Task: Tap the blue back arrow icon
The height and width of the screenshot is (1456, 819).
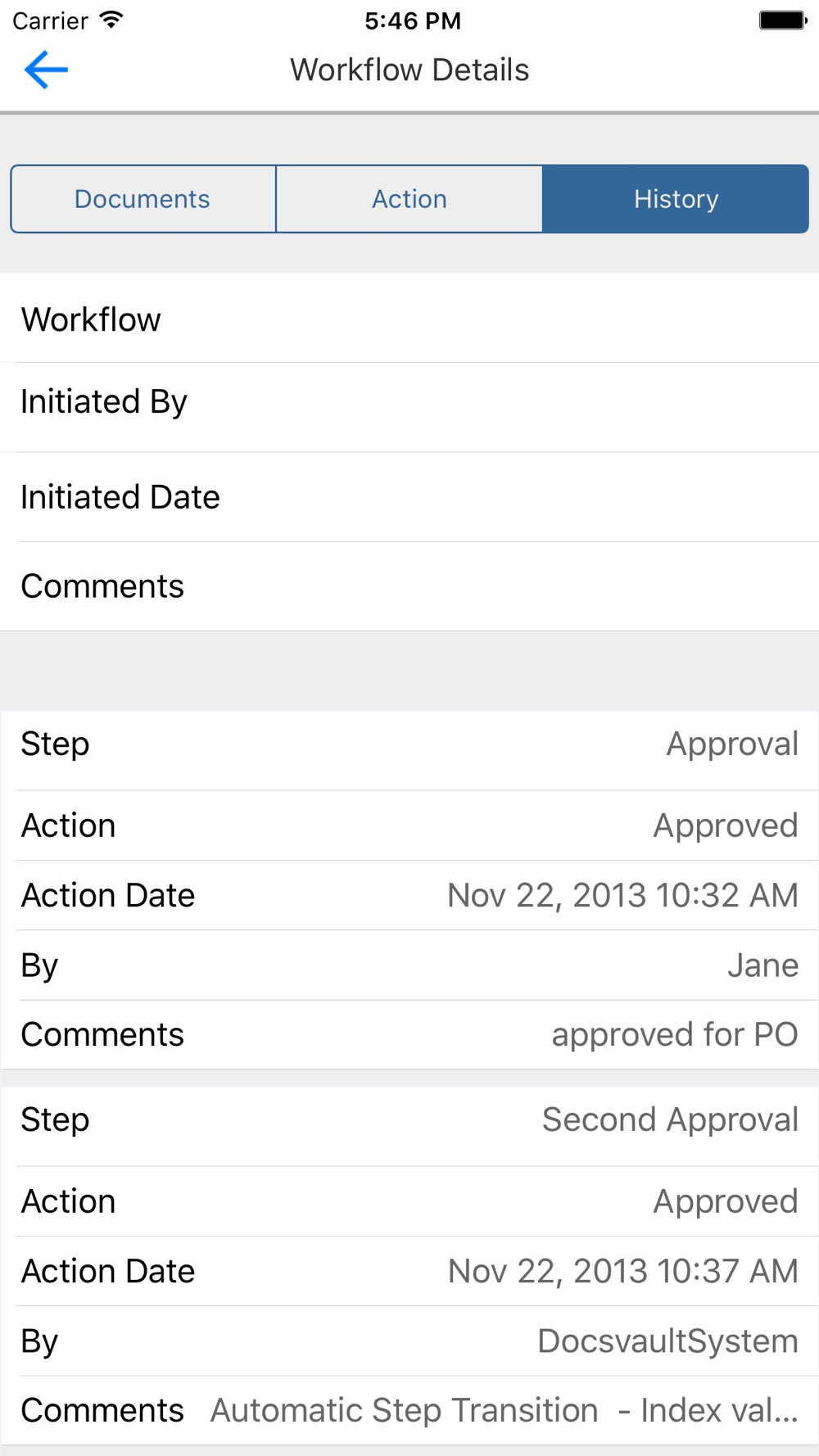Action: [x=46, y=70]
